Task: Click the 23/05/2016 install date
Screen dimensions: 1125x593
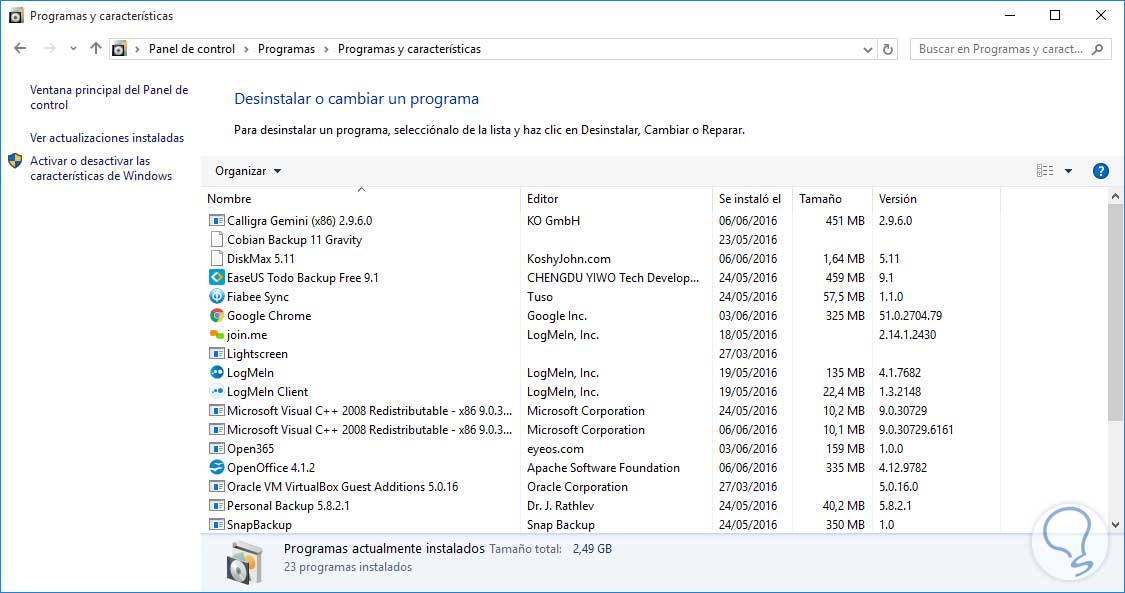Action: click(x=748, y=239)
